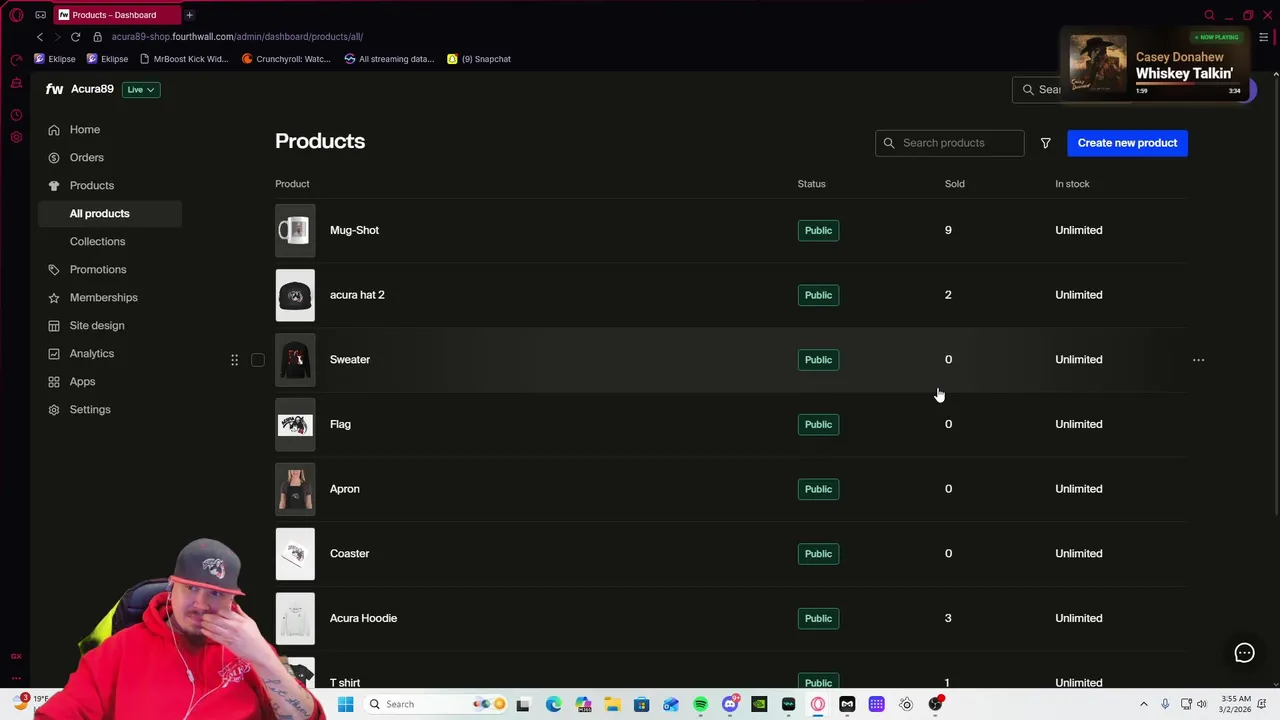This screenshot has height=720, width=1280.
Task: Open File Explorer from the taskbar
Action: (x=612, y=704)
